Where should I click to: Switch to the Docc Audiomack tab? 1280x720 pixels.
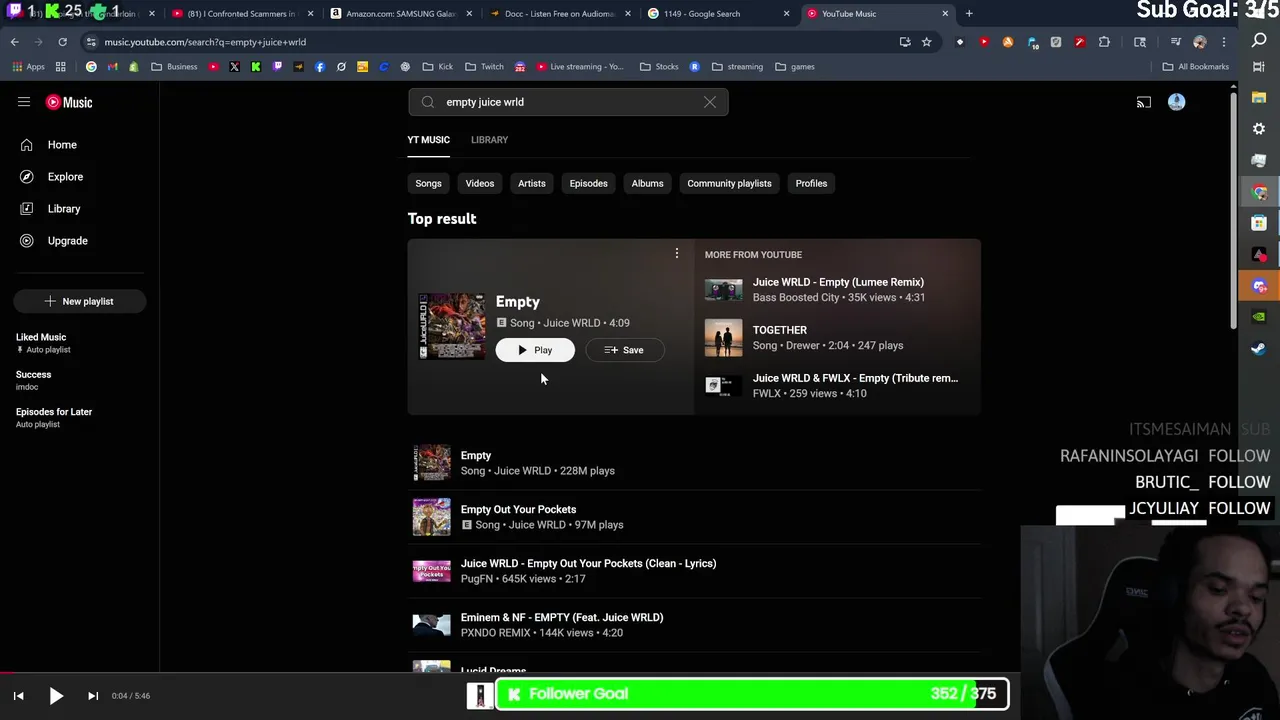(x=558, y=14)
